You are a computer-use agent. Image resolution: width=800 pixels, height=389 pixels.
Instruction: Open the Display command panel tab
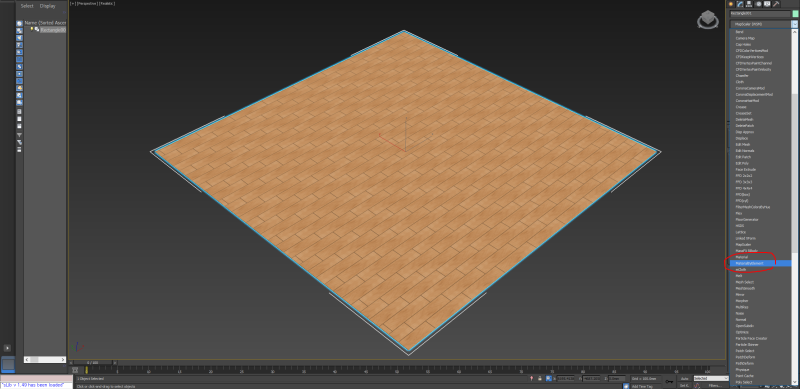pos(767,4)
